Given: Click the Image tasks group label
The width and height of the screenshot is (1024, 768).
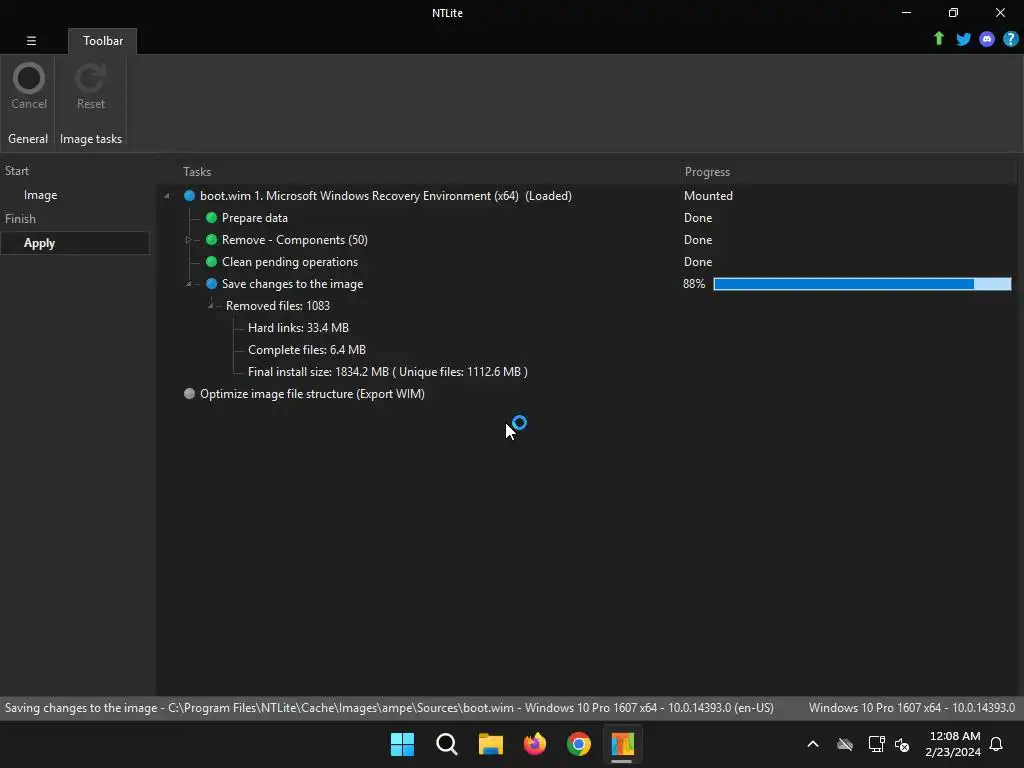Looking at the screenshot, I should pos(91,138).
